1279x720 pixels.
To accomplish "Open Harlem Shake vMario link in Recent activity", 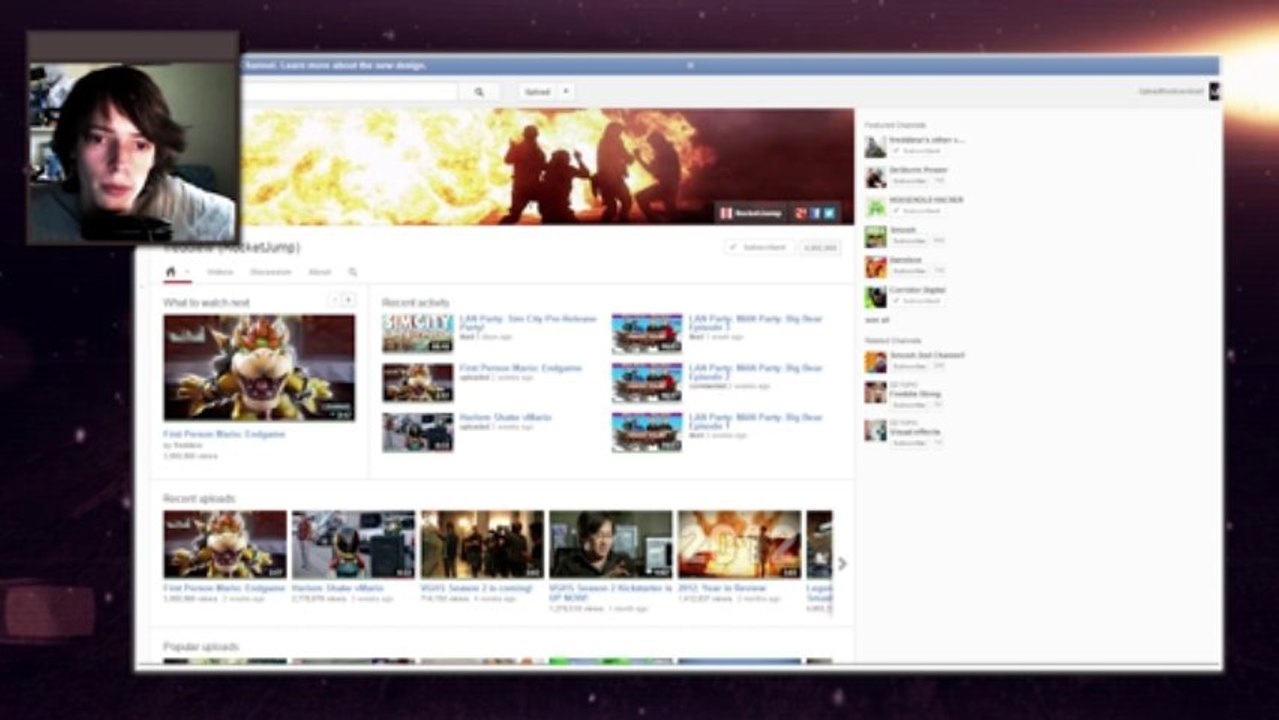I will (505, 417).
